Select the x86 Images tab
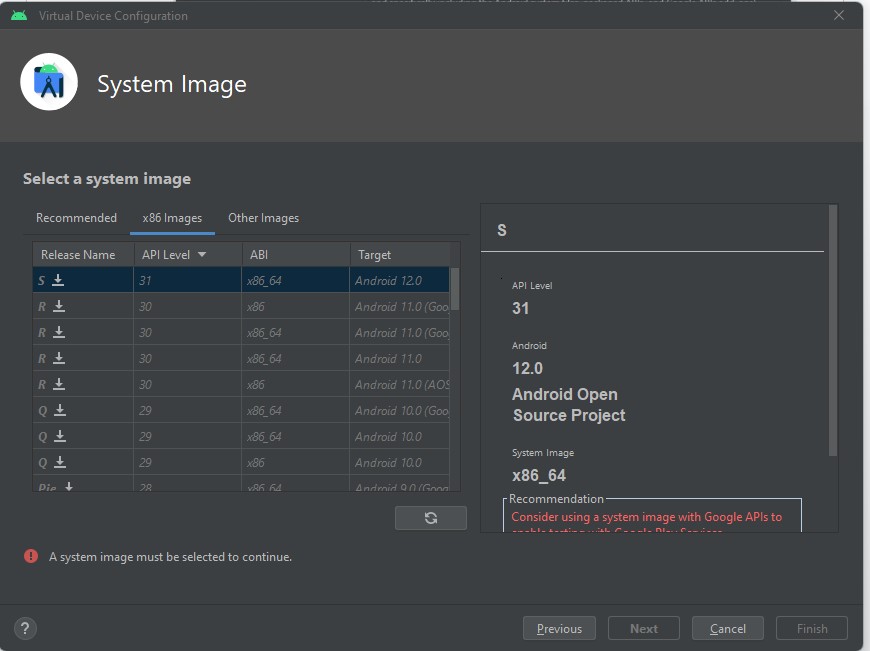The width and height of the screenshot is (870, 651). [x=172, y=218]
